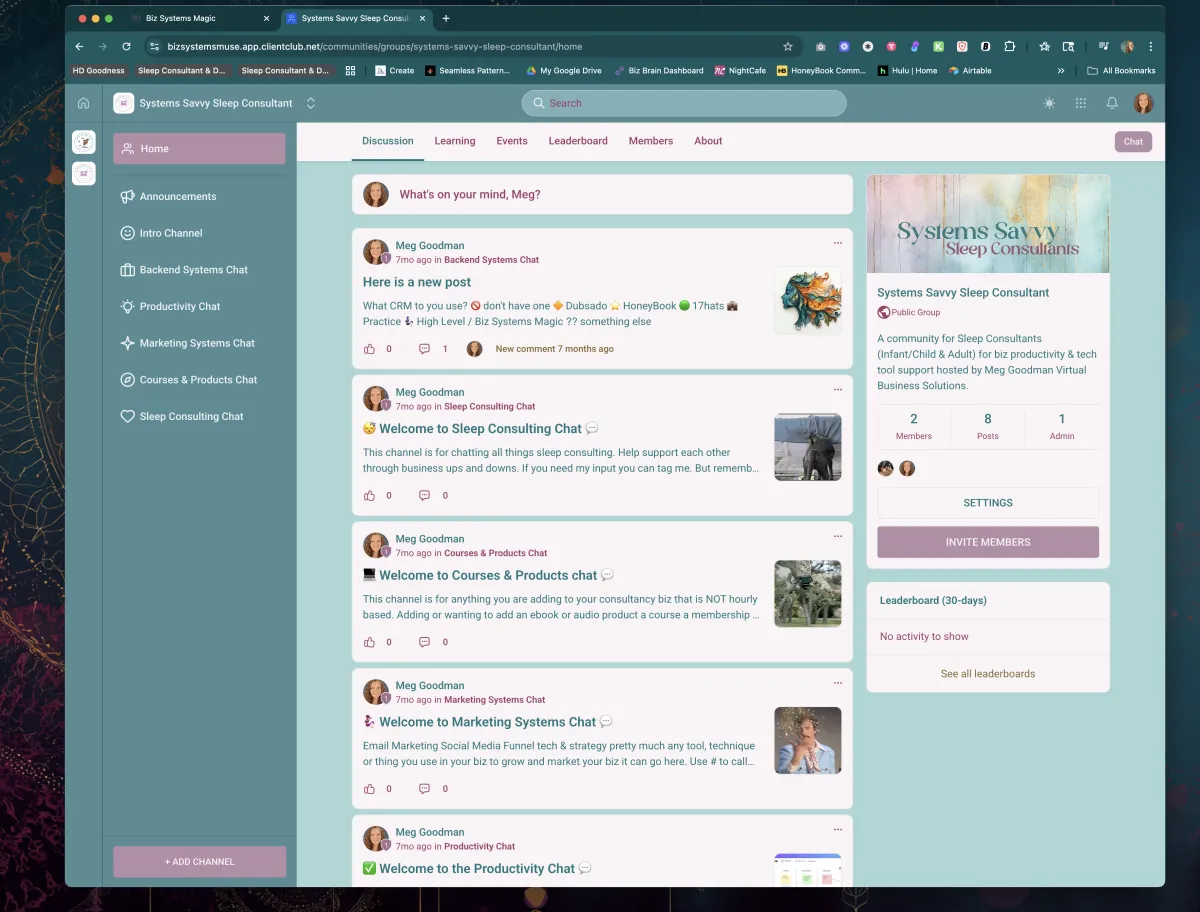
Task: Open comments on Welcome to Sleep Consulting post
Action: [x=424, y=496]
